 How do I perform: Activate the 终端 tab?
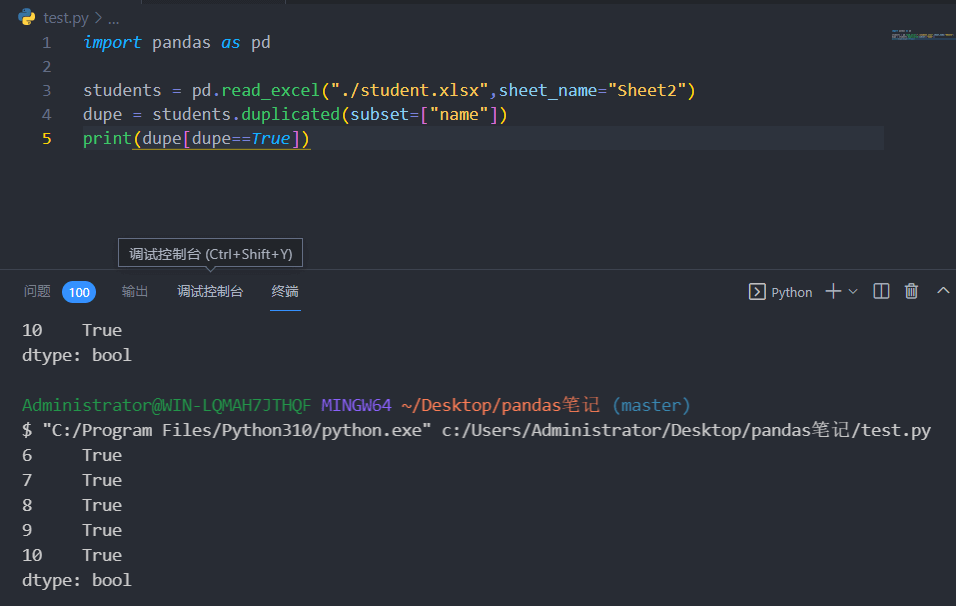click(285, 292)
